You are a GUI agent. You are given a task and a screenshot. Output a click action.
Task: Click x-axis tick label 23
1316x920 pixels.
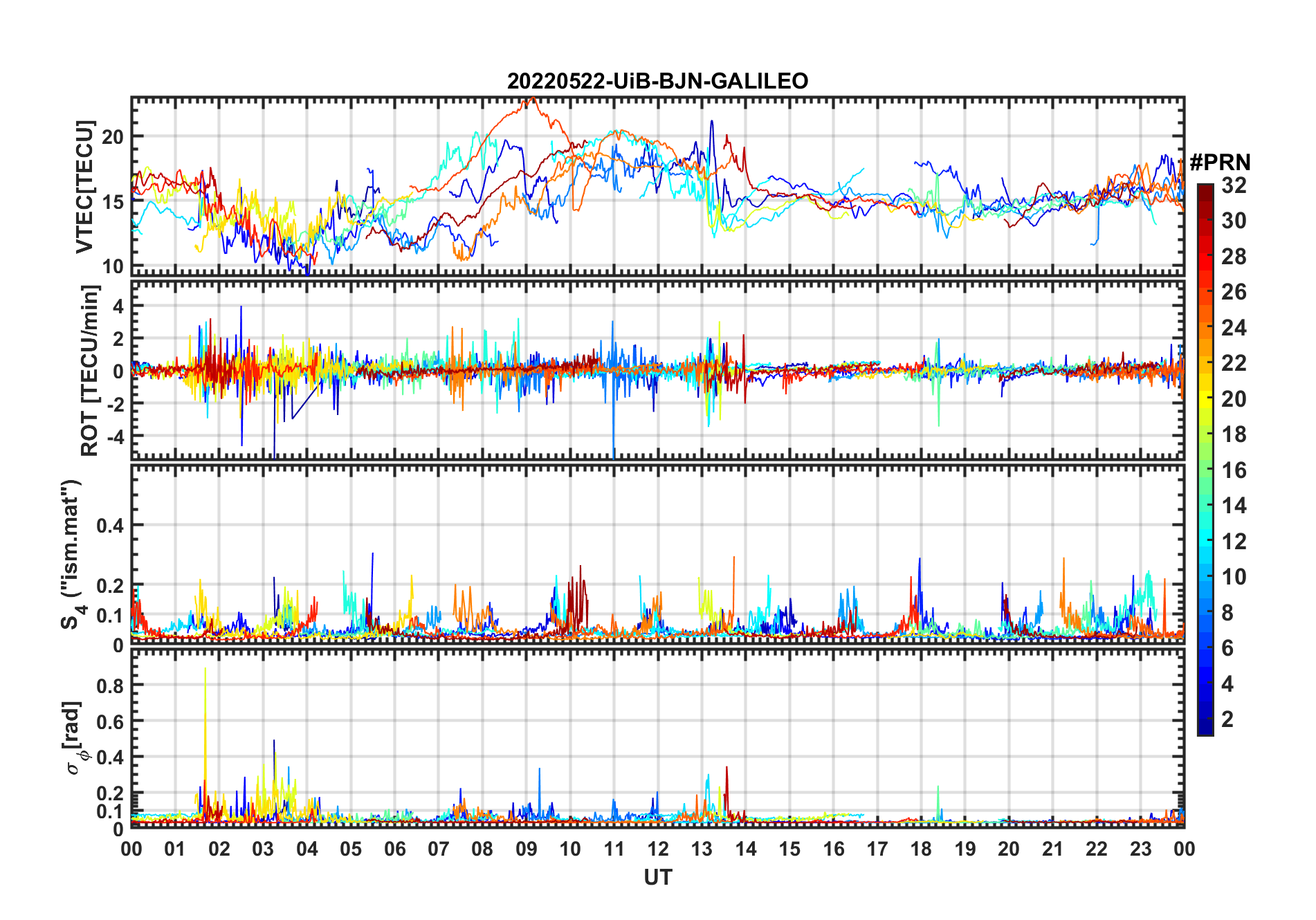pyautogui.click(x=1140, y=849)
